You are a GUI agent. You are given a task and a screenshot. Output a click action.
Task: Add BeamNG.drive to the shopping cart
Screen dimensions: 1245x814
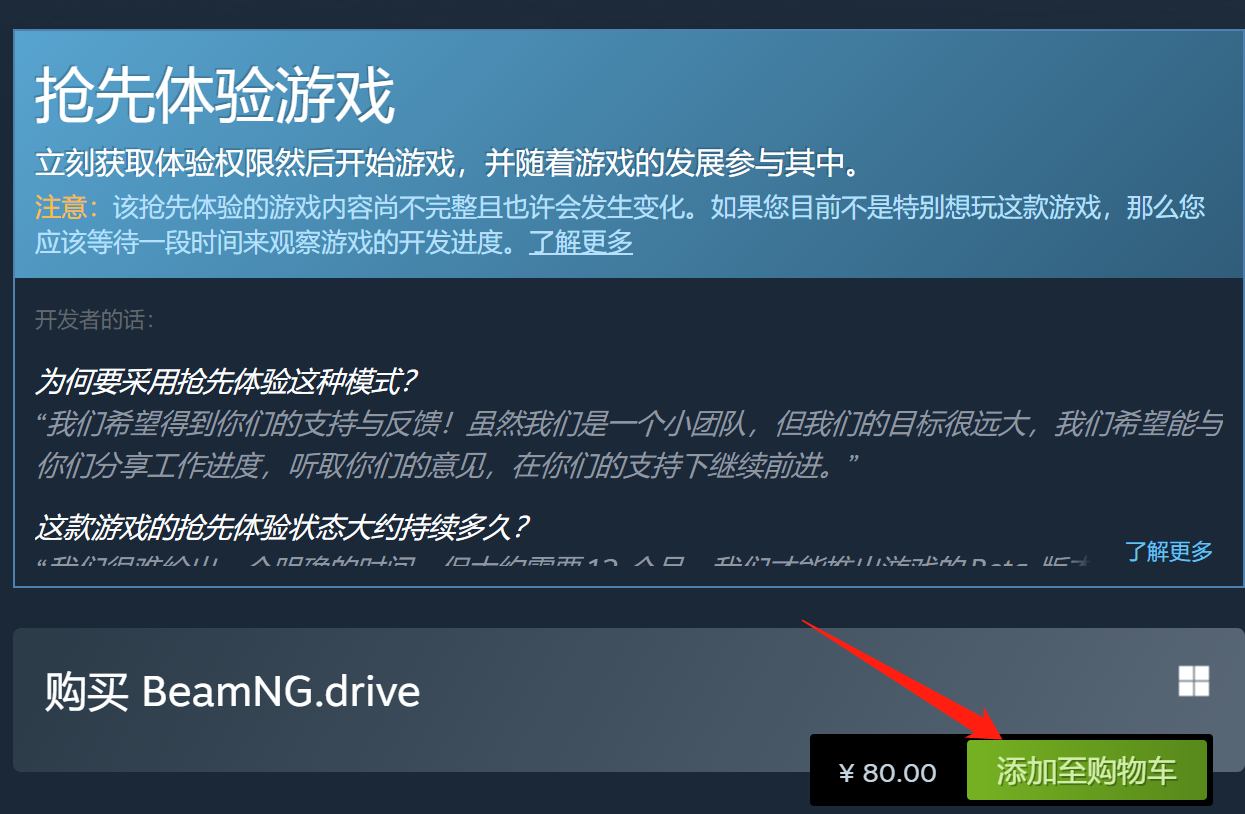pos(1087,770)
